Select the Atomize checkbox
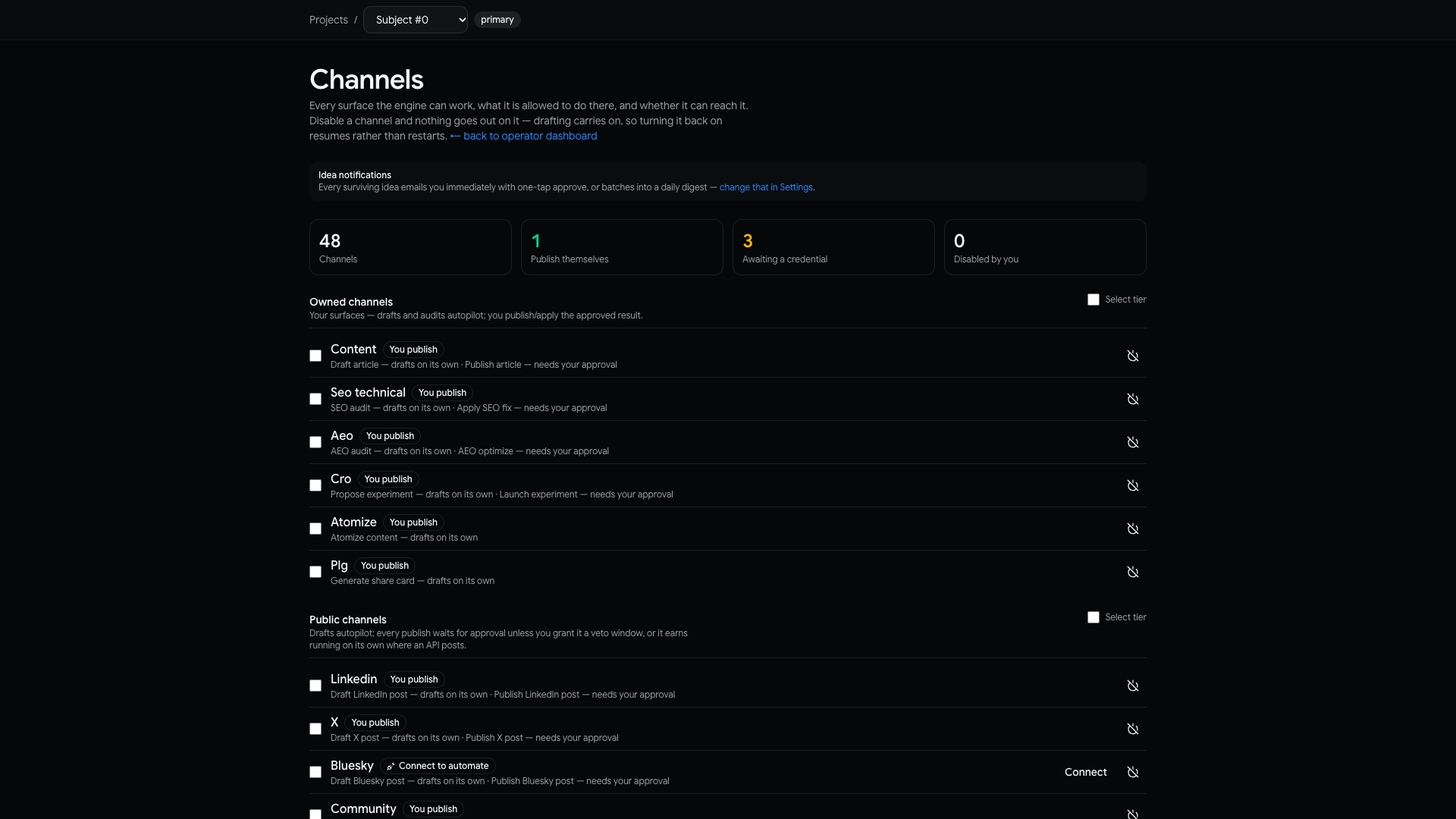Viewport: 1456px width, 819px height. point(315,529)
